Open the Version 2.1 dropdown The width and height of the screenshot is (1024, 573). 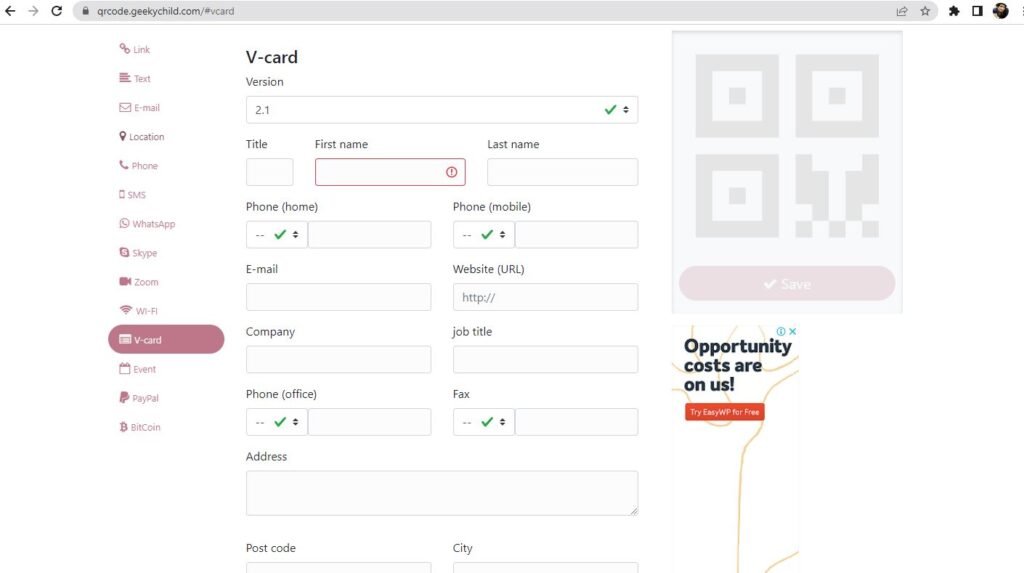coord(441,110)
